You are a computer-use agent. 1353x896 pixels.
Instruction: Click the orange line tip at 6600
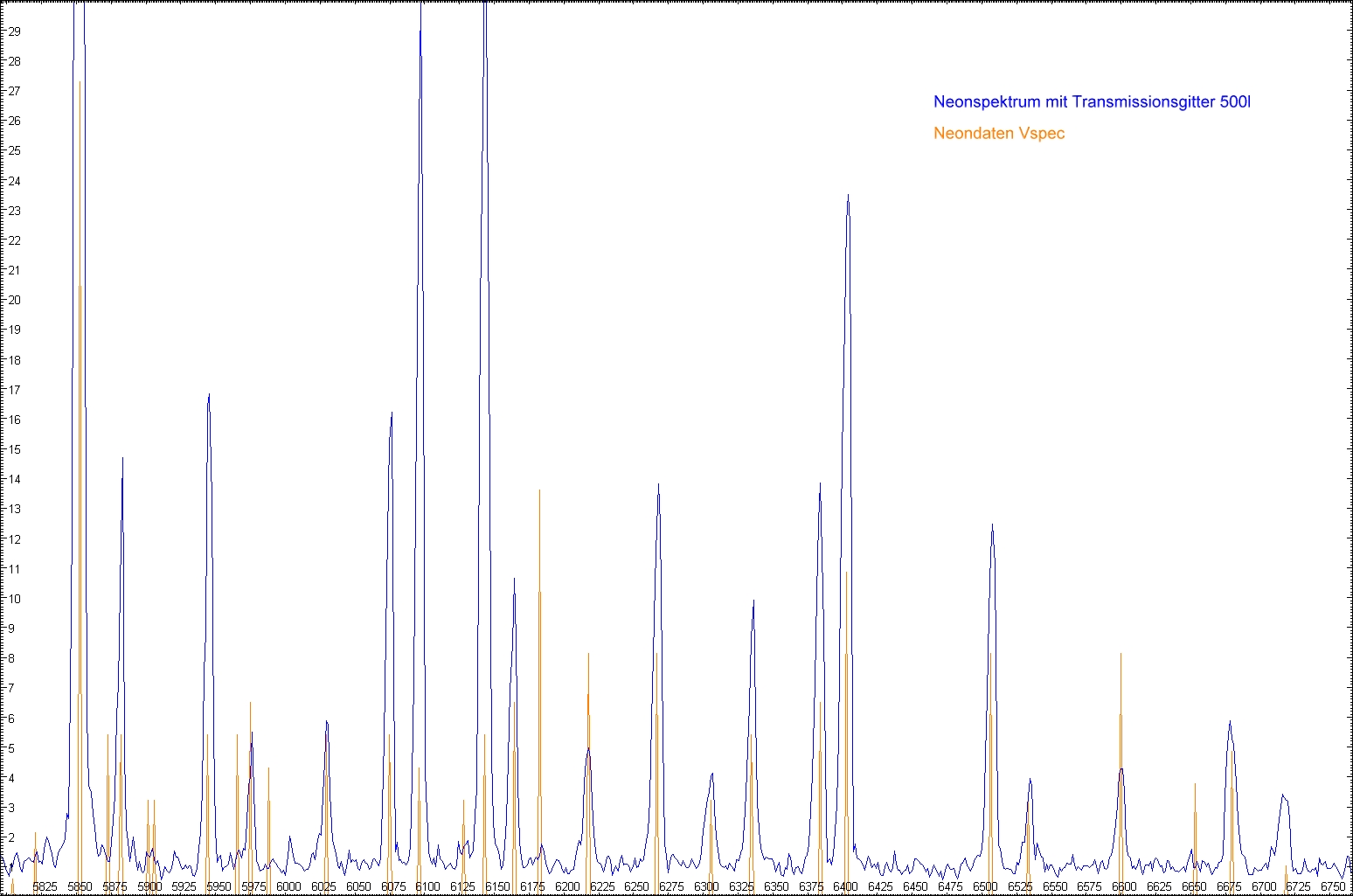click(1121, 654)
